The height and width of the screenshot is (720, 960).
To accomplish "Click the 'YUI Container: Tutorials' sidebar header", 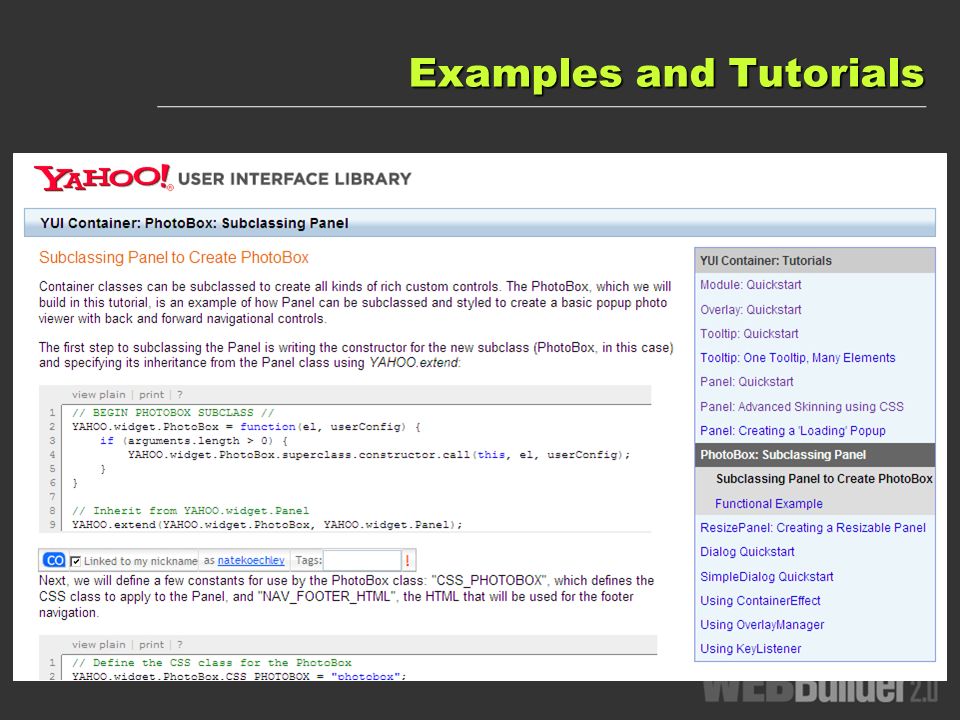I will click(x=815, y=261).
